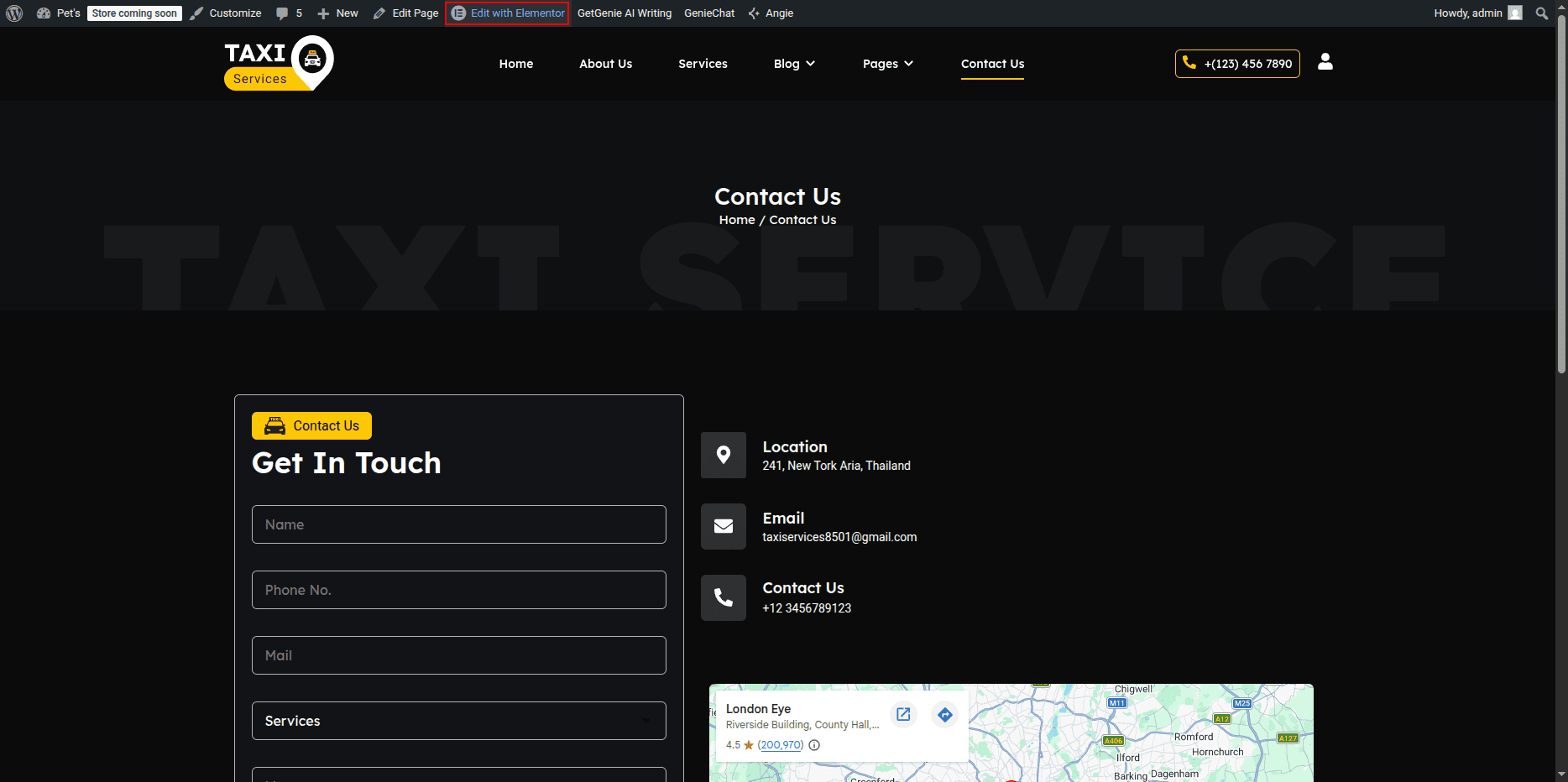This screenshot has width=1568, height=782.
Task: Click the admin bar search magnifier
Action: tap(1541, 13)
